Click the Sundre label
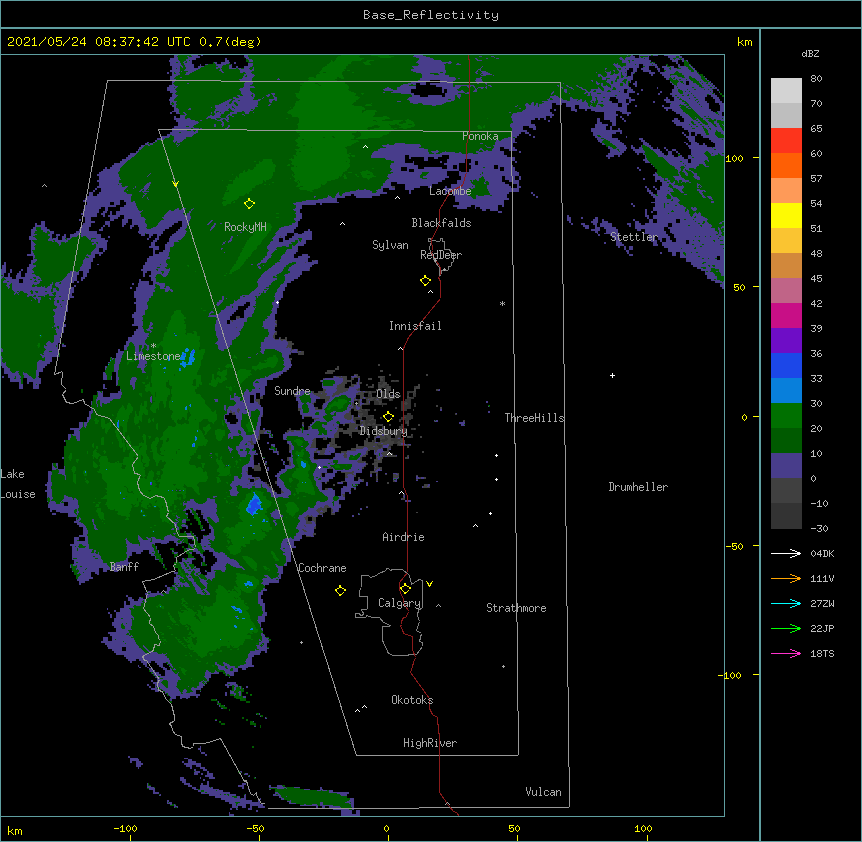862x842 pixels. point(292,391)
